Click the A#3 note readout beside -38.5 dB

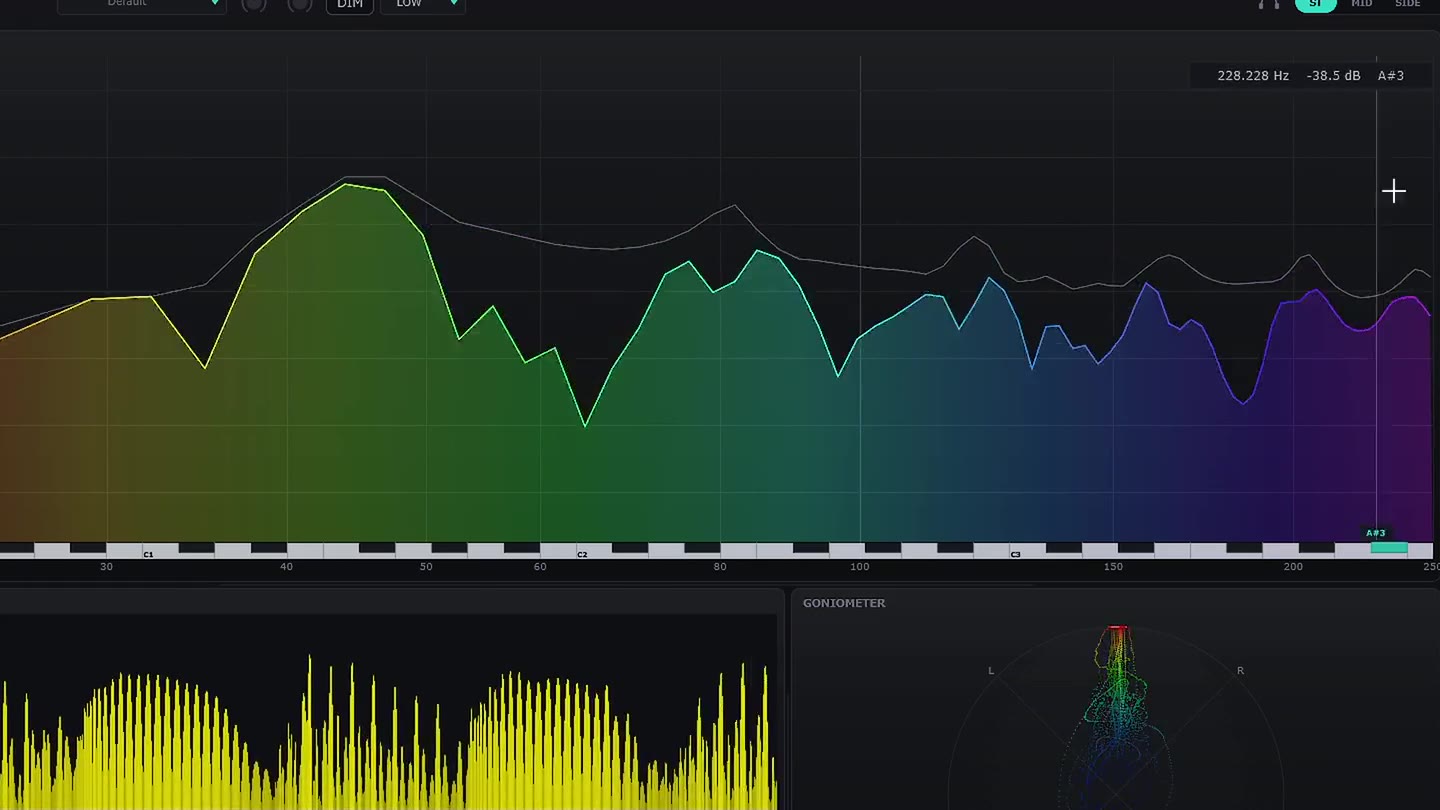coord(1391,76)
